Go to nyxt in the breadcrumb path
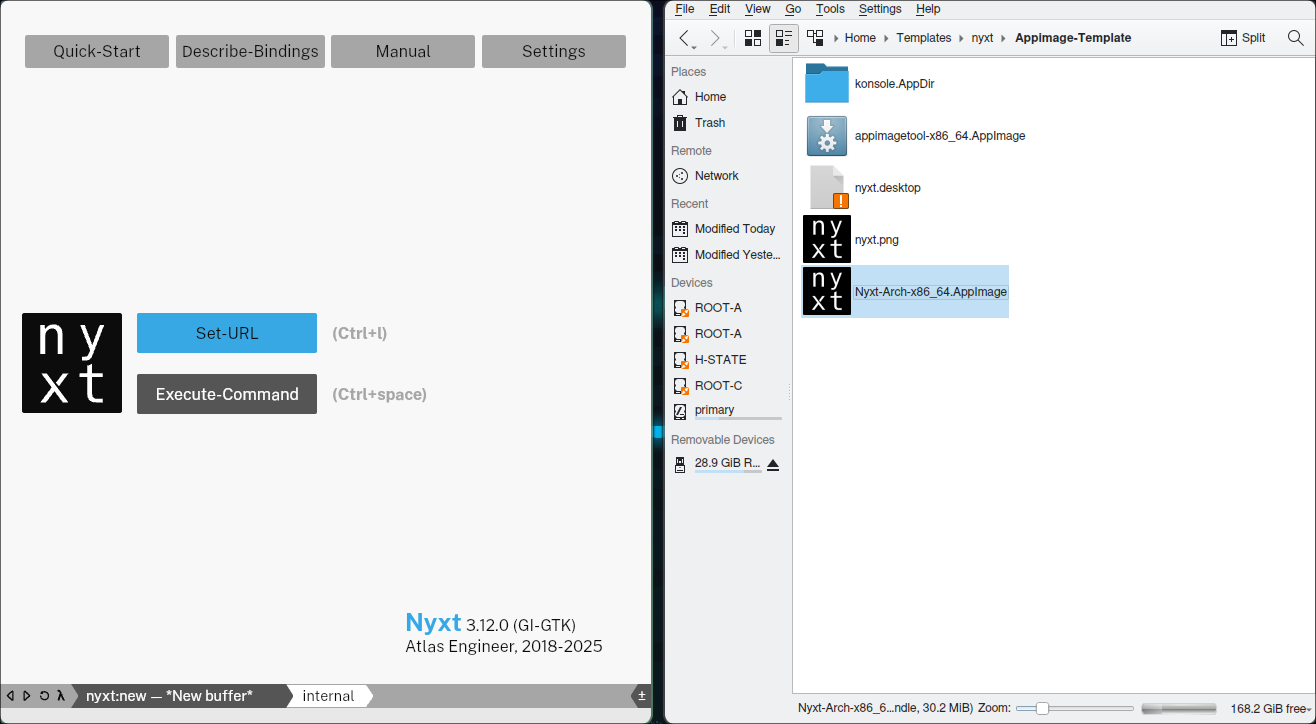Viewport: 1316px width, 724px height. pyautogui.click(x=982, y=38)
